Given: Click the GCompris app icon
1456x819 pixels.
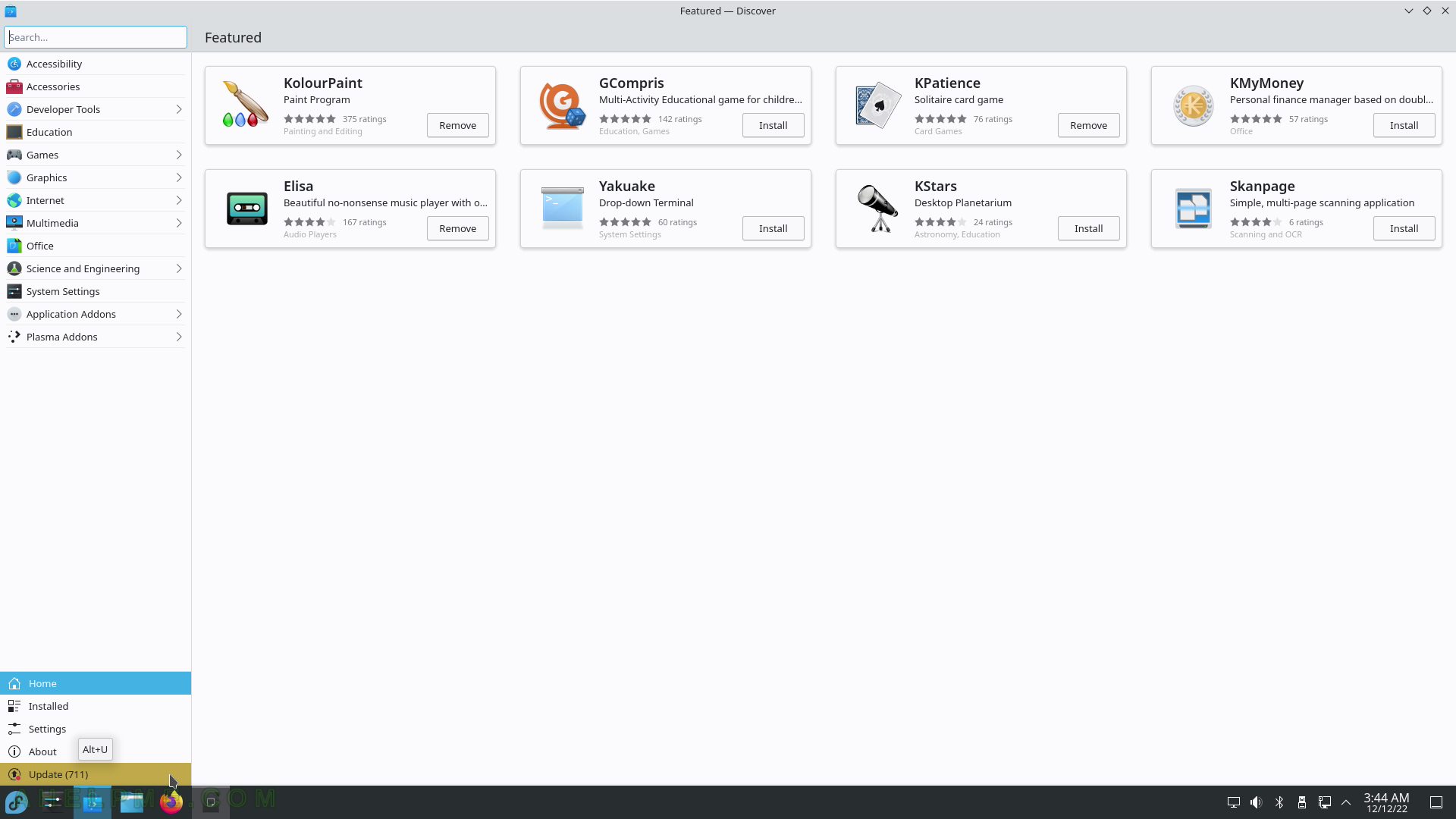Looking at the screenshot, I should [x=562, y=105].
